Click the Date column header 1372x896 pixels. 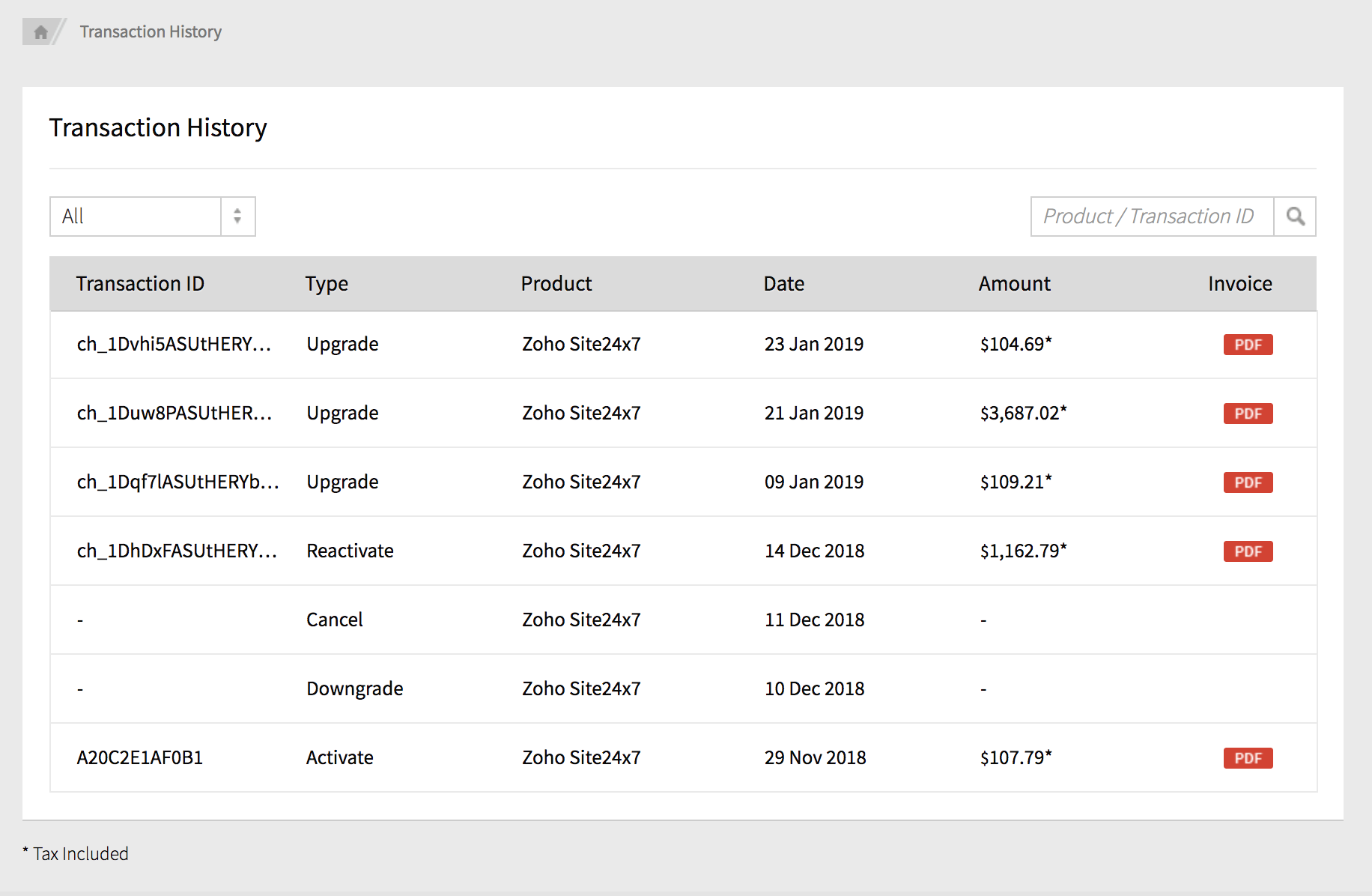click(x=783, y=284)
